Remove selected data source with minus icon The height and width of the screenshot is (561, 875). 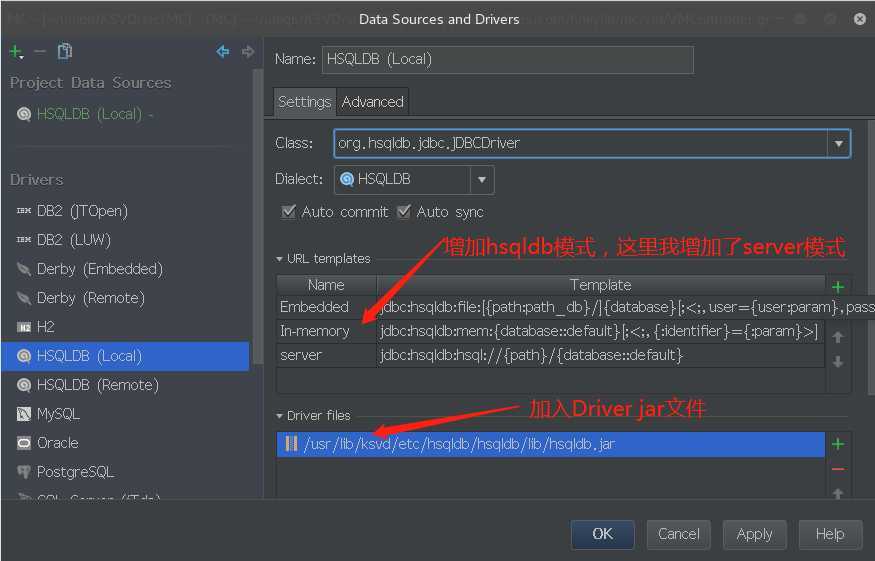click(x=40, y=52)
